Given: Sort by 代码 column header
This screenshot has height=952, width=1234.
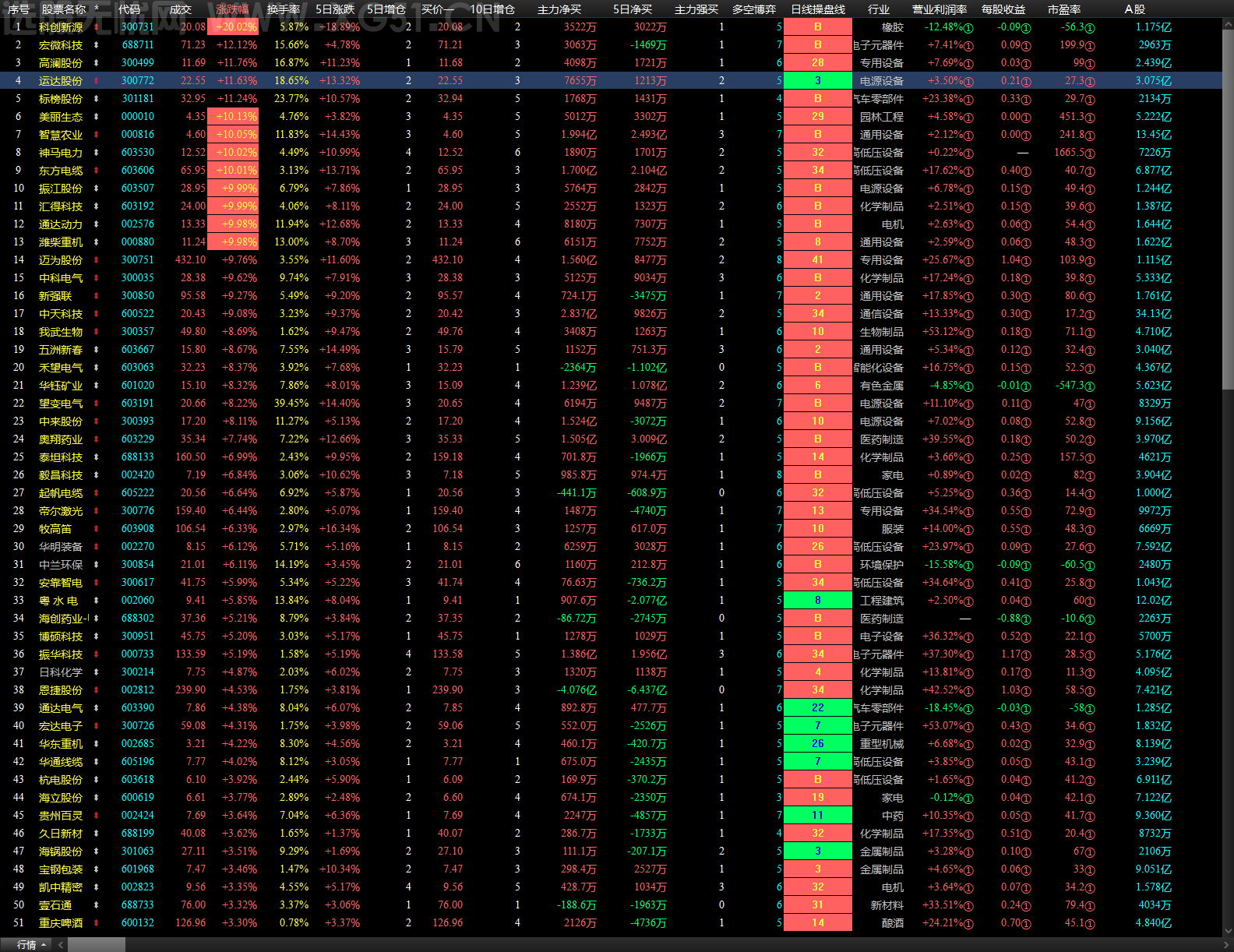Looking at the screenshot, I should 129,9.
